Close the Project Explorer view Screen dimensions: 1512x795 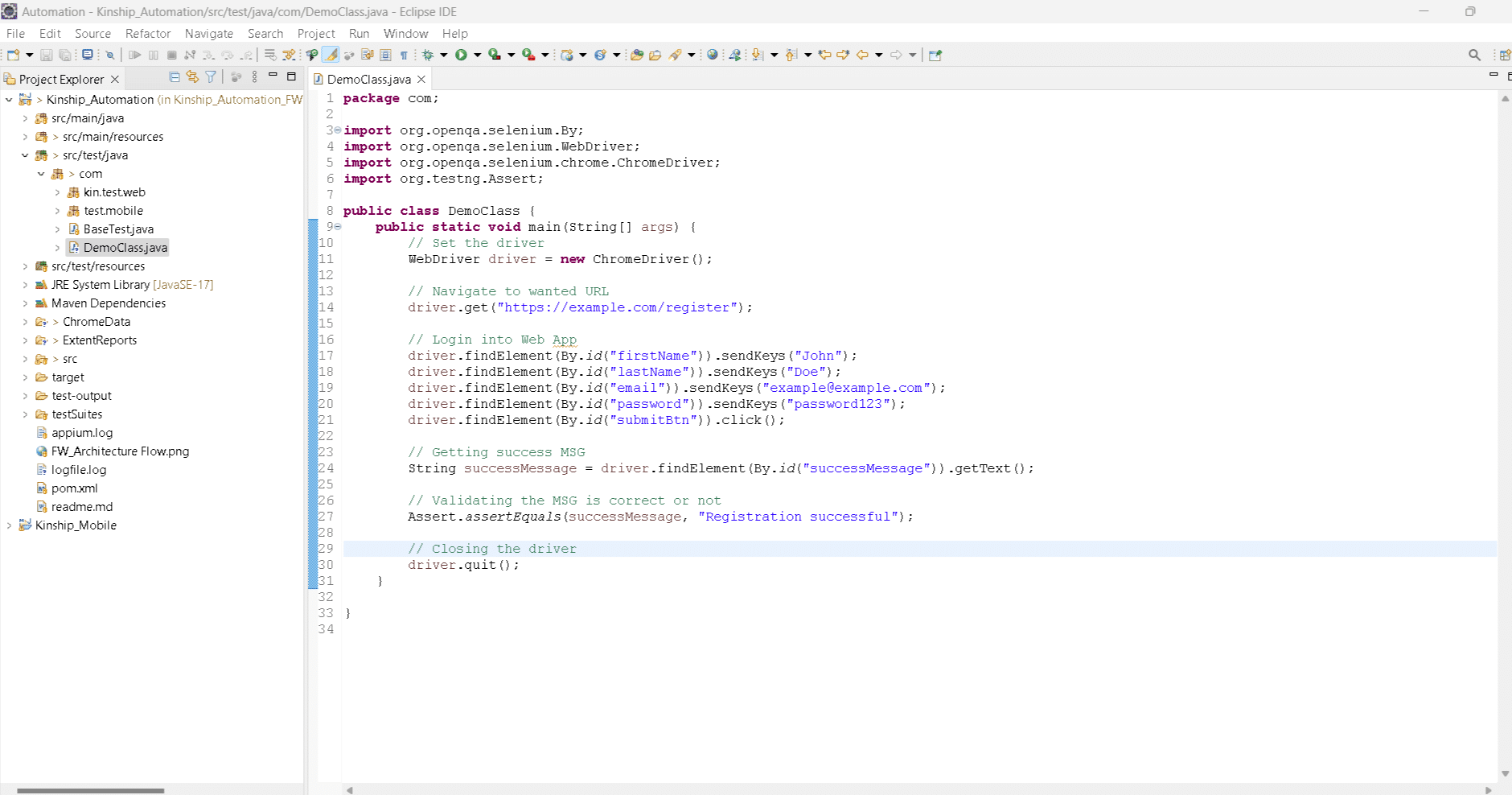[115, 79]
